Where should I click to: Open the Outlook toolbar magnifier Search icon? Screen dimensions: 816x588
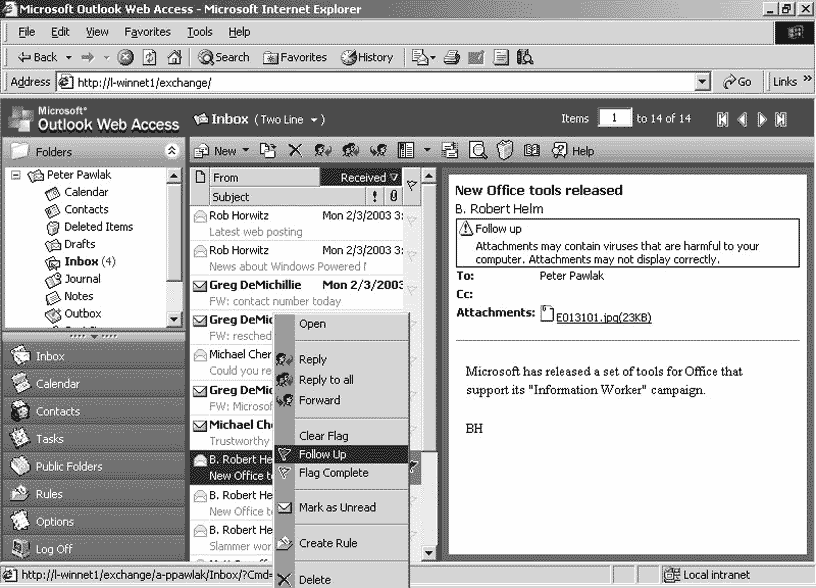[x=478, y=150]
